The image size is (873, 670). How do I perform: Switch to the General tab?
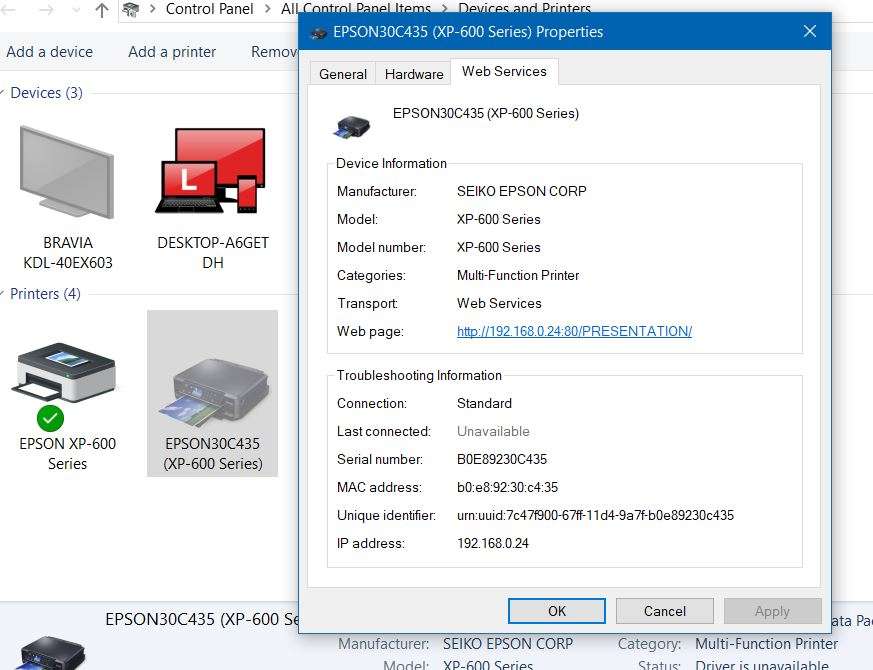click(343, 74)
